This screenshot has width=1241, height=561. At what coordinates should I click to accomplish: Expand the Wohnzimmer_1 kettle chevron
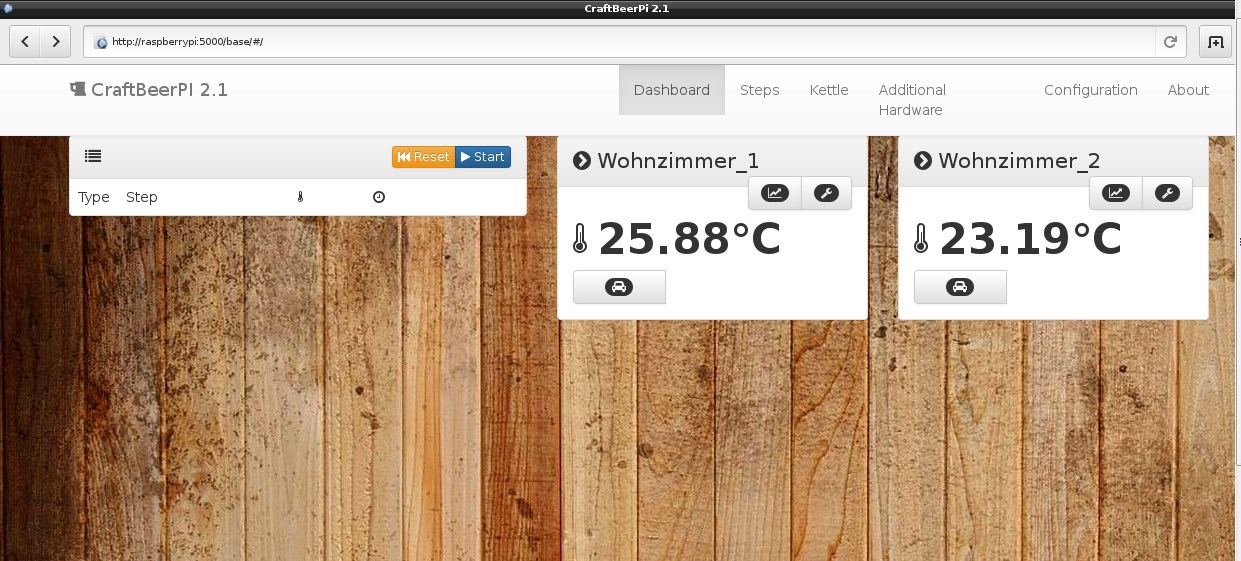[582, 161]
